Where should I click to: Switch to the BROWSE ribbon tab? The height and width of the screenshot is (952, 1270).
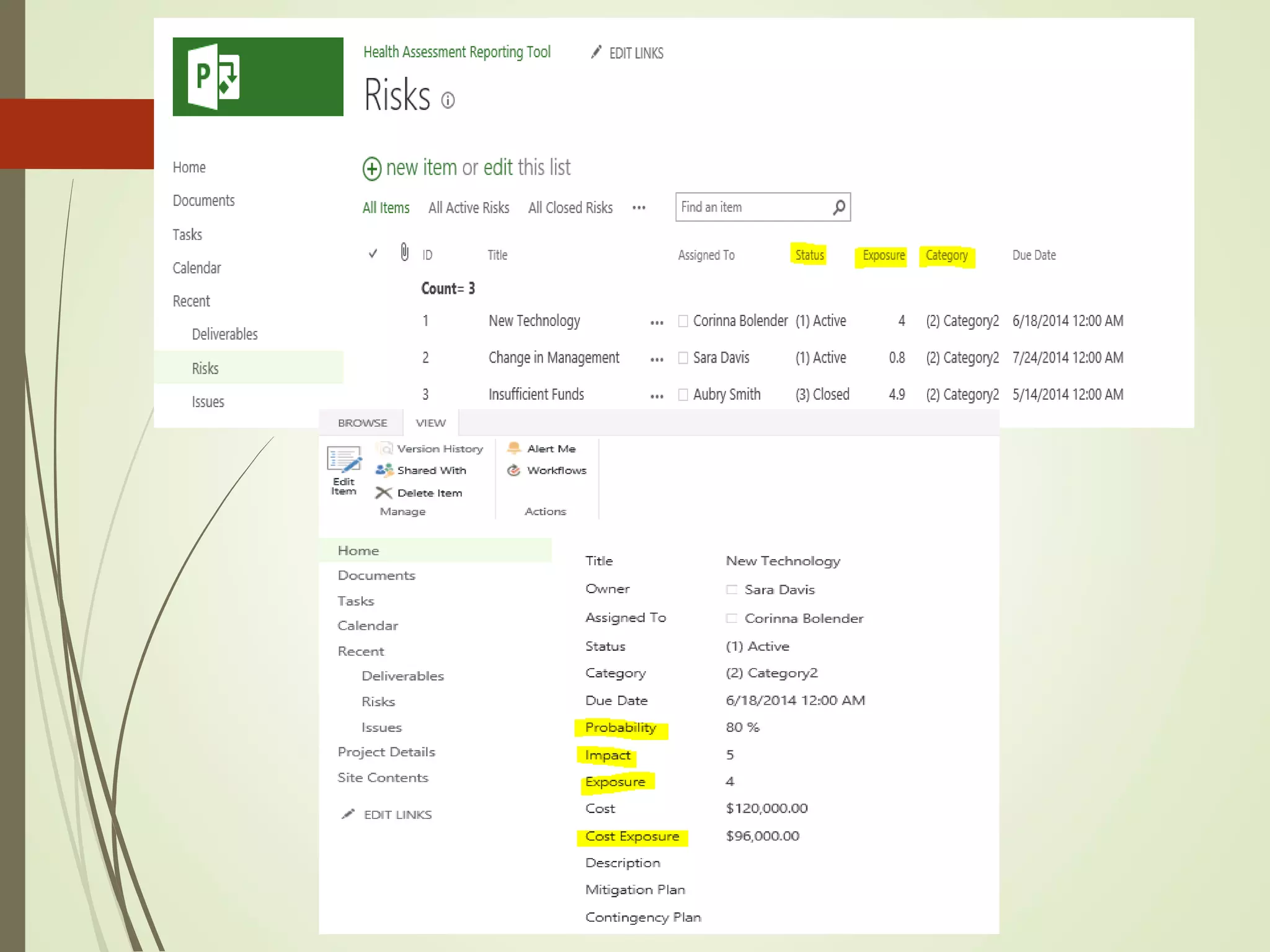click(x=362, y=423)
